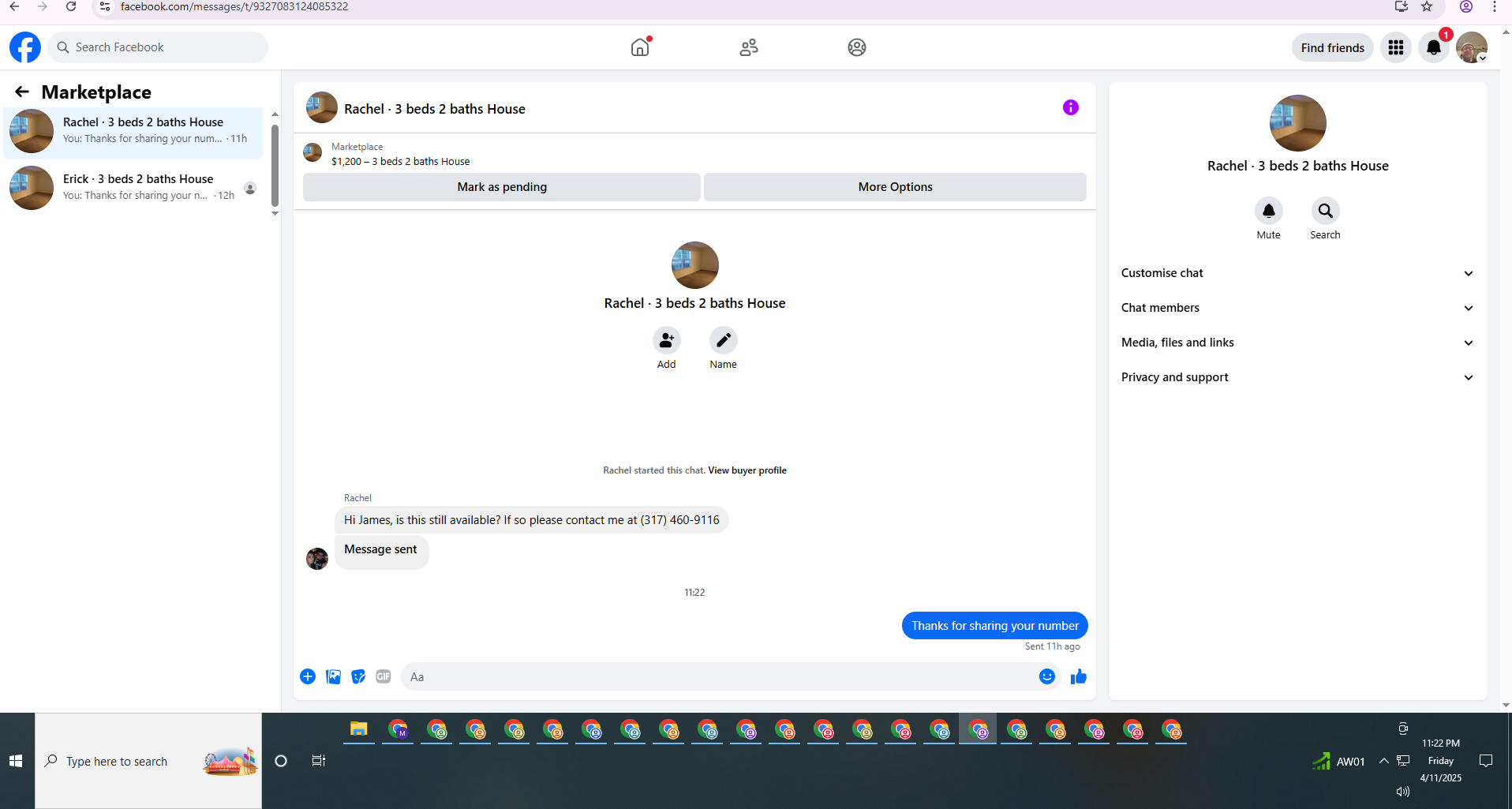Screen dimensions: 1512x809
Task: Open the Friends icon in top navigation
Action: click(749, 47)
